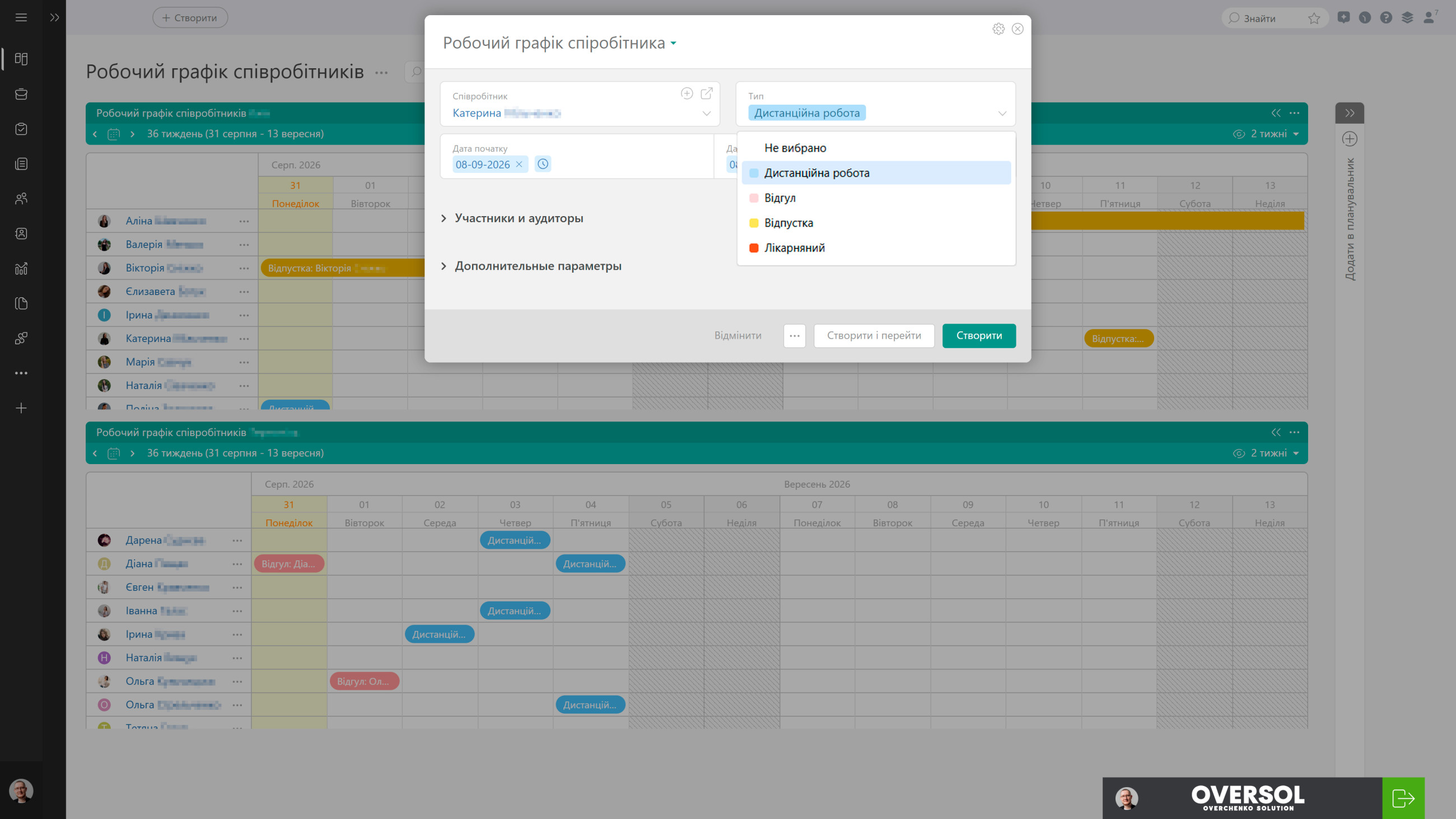Click the favorites star icon in top bar

click(1314, 18)
